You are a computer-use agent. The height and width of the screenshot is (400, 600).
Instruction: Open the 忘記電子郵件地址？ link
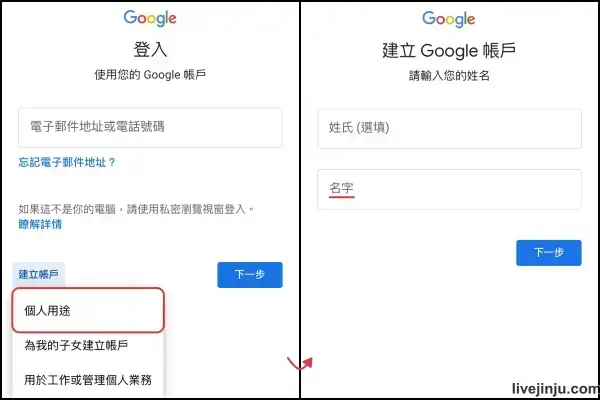[67, 162]
